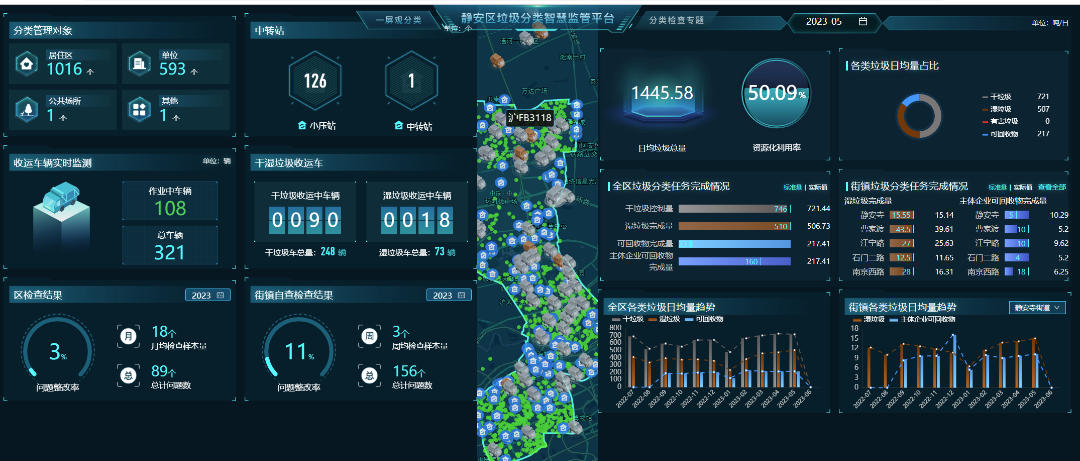
Task: Click the 主体企业可回收物完成量 bar showing 160
Action: (x=735, y=261)
